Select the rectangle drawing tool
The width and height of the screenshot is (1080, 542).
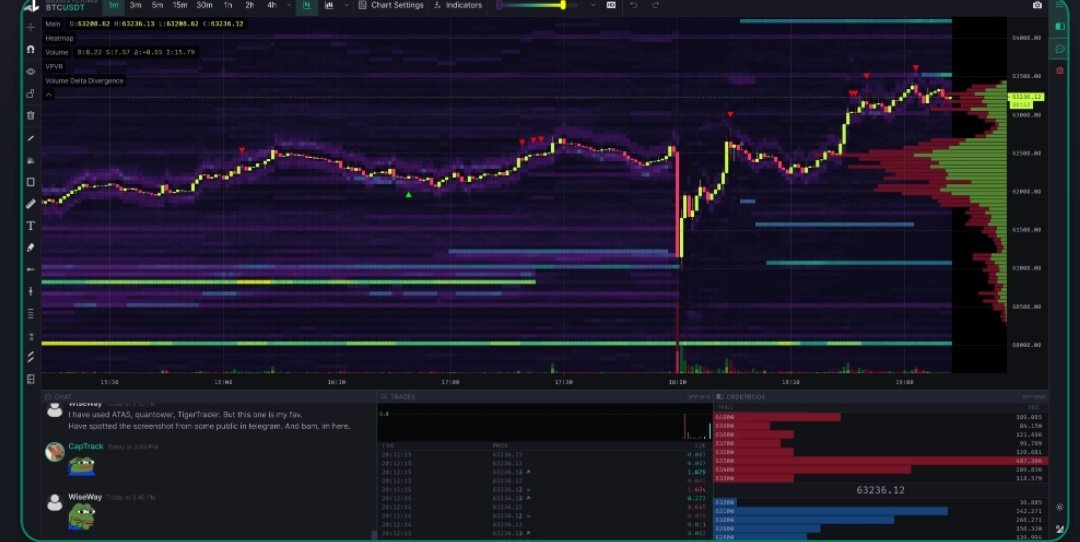tap(30, 182)
